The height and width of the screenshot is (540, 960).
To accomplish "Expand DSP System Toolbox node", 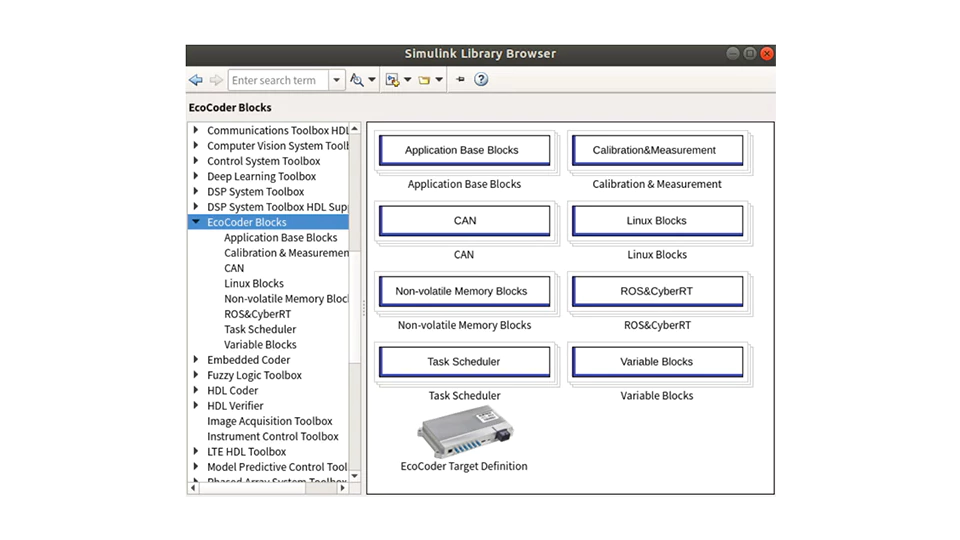I will (x=196, y=191).
